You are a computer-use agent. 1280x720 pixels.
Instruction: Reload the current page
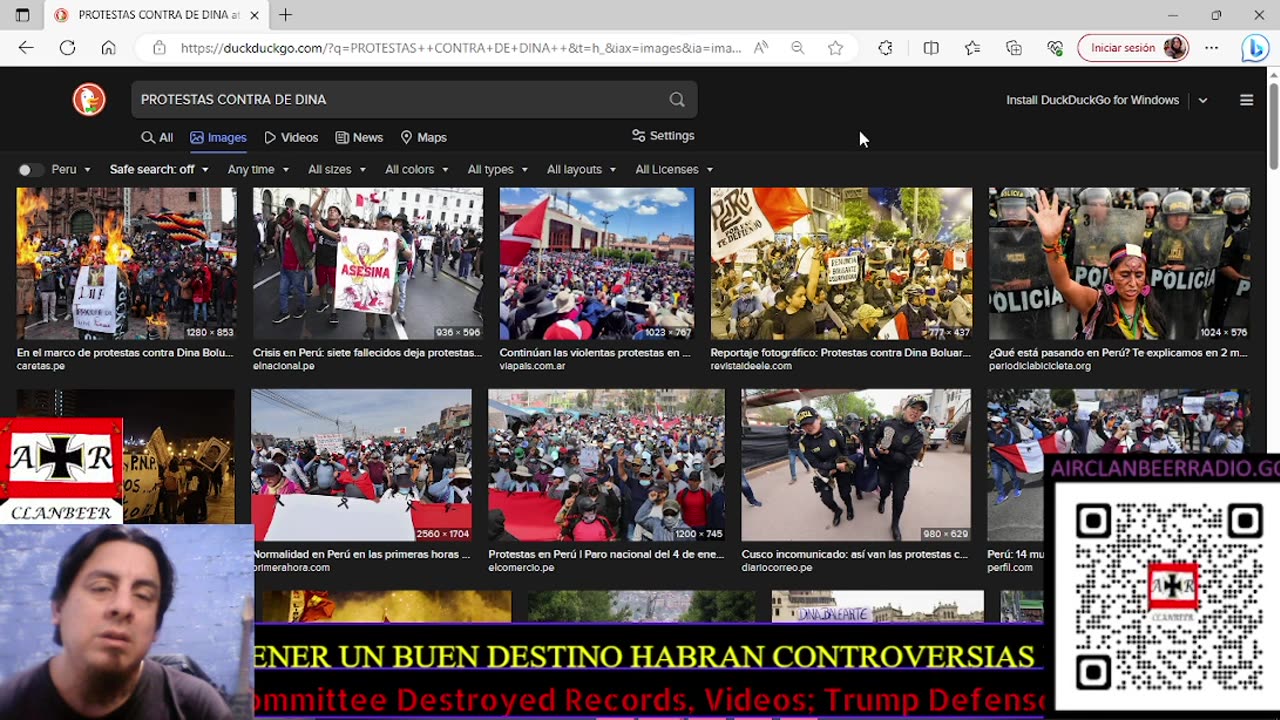67,48
